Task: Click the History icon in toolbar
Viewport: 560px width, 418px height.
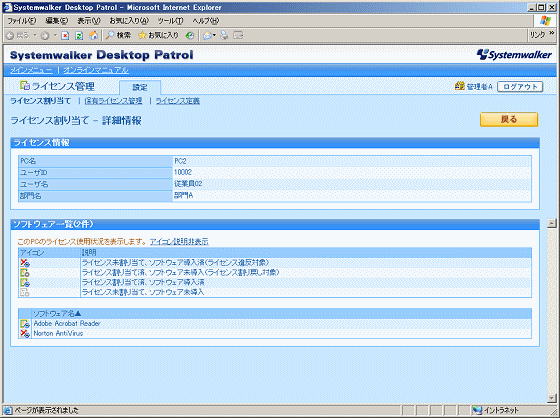Action: [x=190, y=35]
